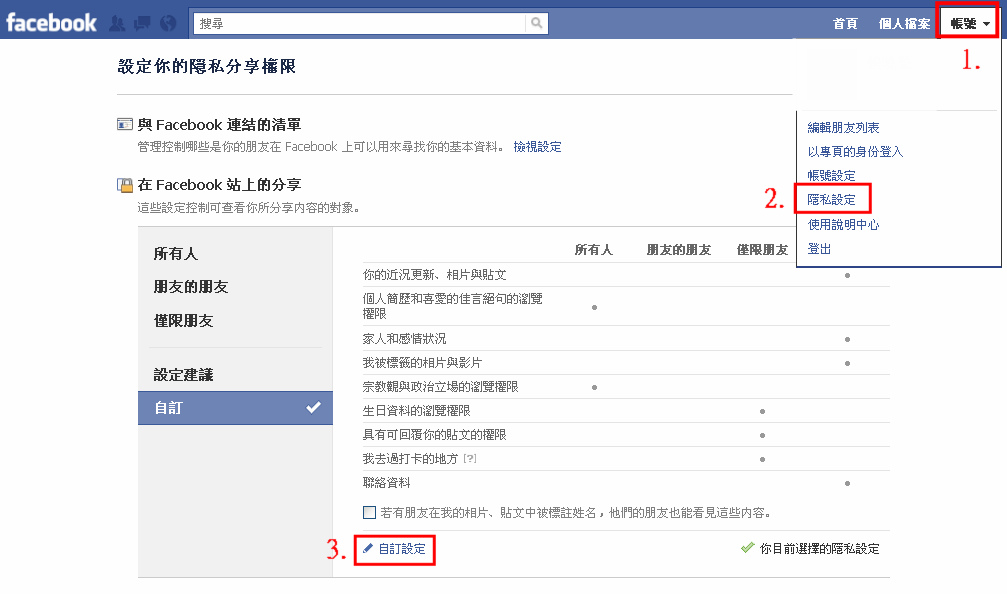Select 編輯朋友列表 from the account menu
This screenshot has height=594, width=1007.
pyautogui.click(x=843, y=128)
